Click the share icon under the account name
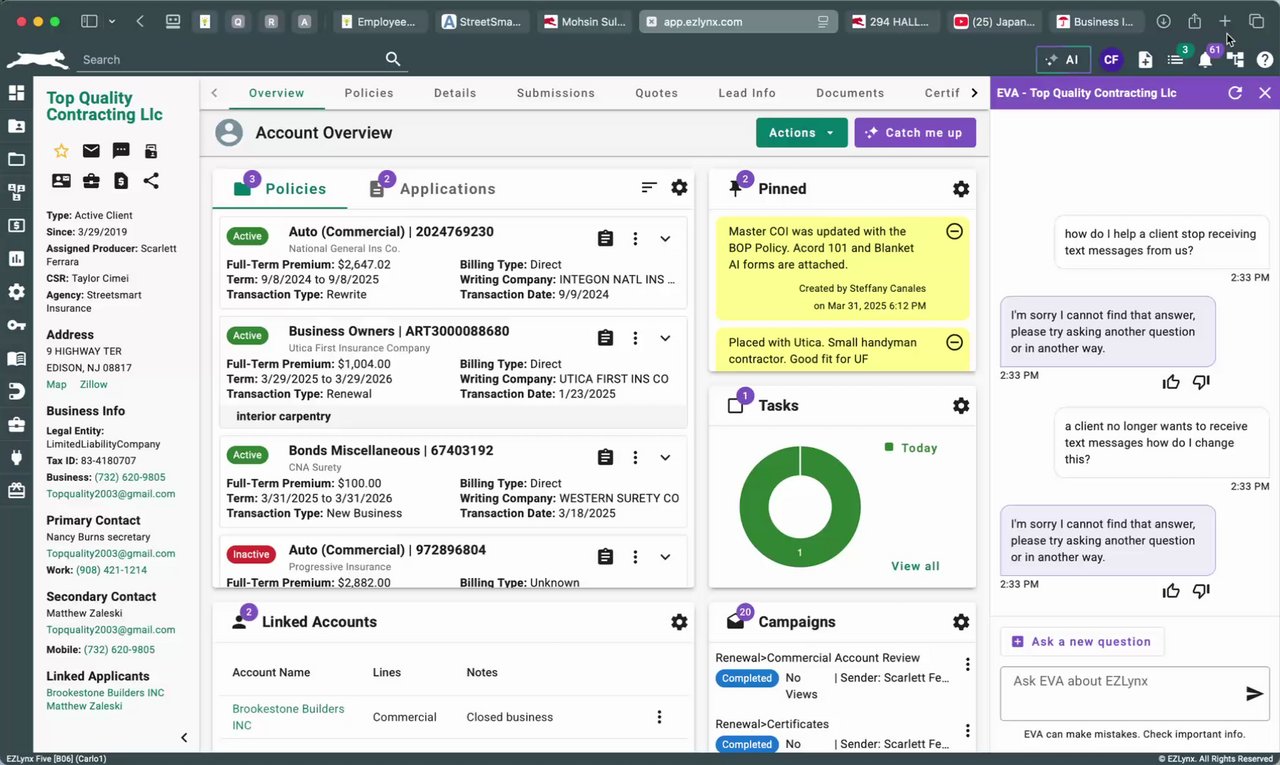 click(x=151, y=181)
